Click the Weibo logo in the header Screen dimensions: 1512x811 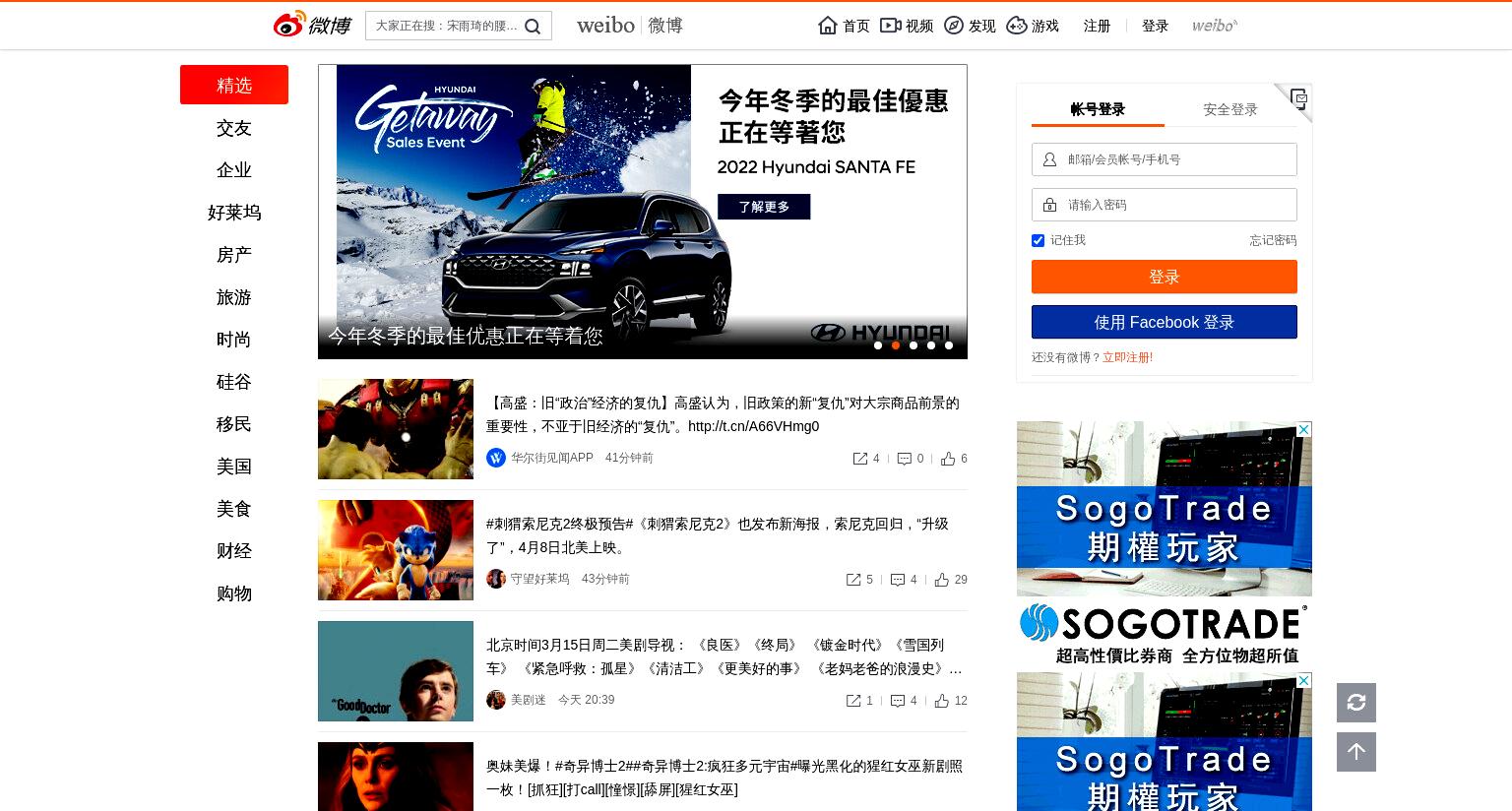click(x=311, y=25)
